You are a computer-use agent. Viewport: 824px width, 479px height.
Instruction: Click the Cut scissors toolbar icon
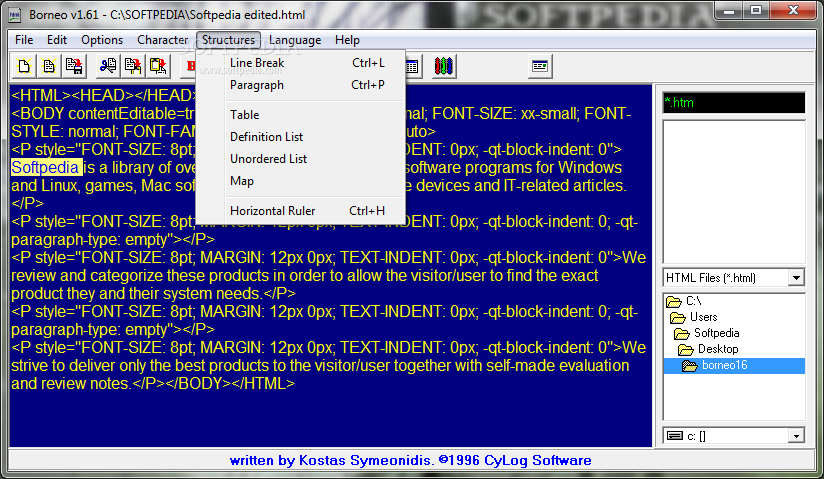pos(108,66)
